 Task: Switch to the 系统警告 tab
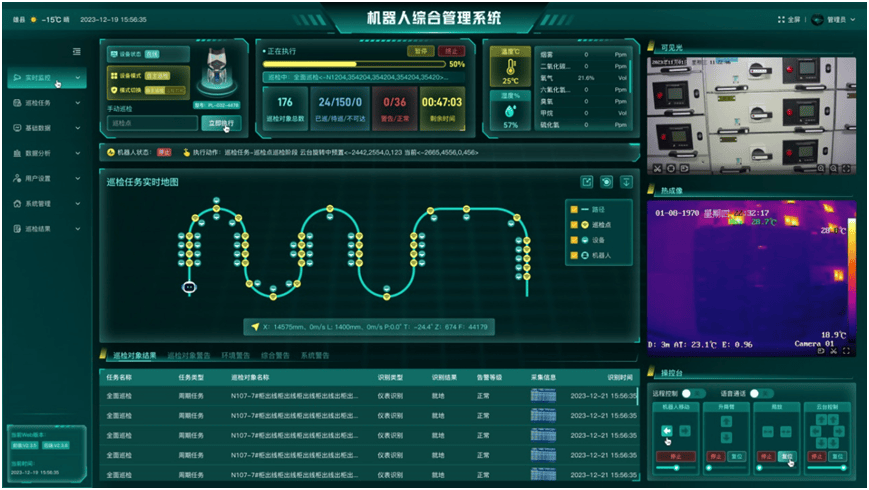click(315, 356)
